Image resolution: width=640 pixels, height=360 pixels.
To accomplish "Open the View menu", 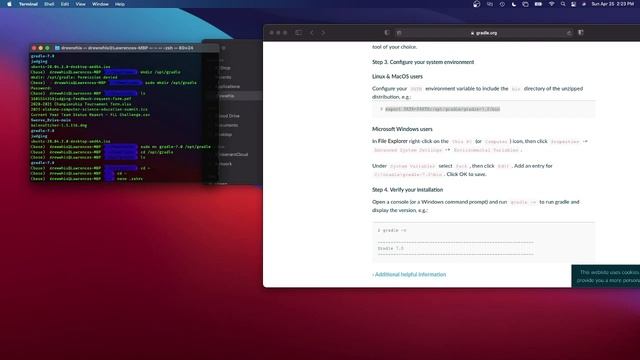I will pos(80,4).
